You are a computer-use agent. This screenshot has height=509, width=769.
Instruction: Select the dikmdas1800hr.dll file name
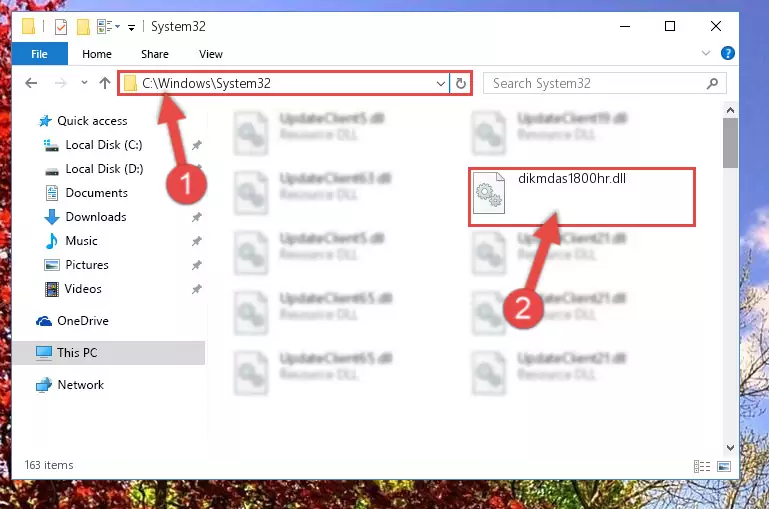point(572,179)
